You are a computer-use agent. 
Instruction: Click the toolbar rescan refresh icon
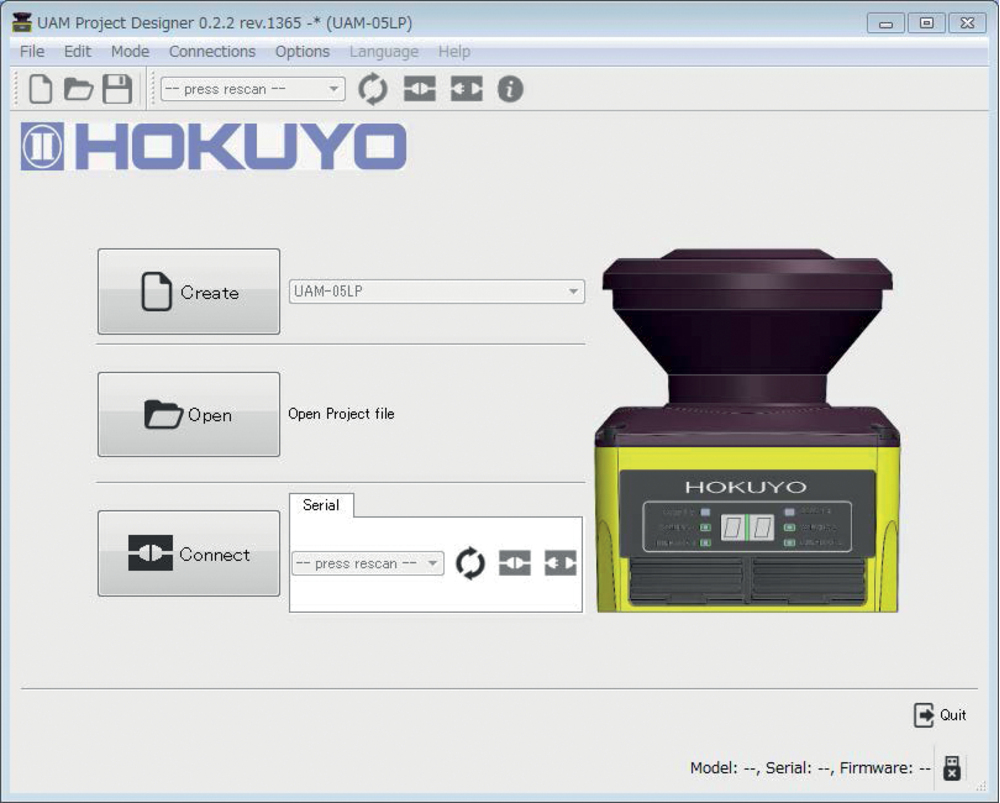pos(373,89)
